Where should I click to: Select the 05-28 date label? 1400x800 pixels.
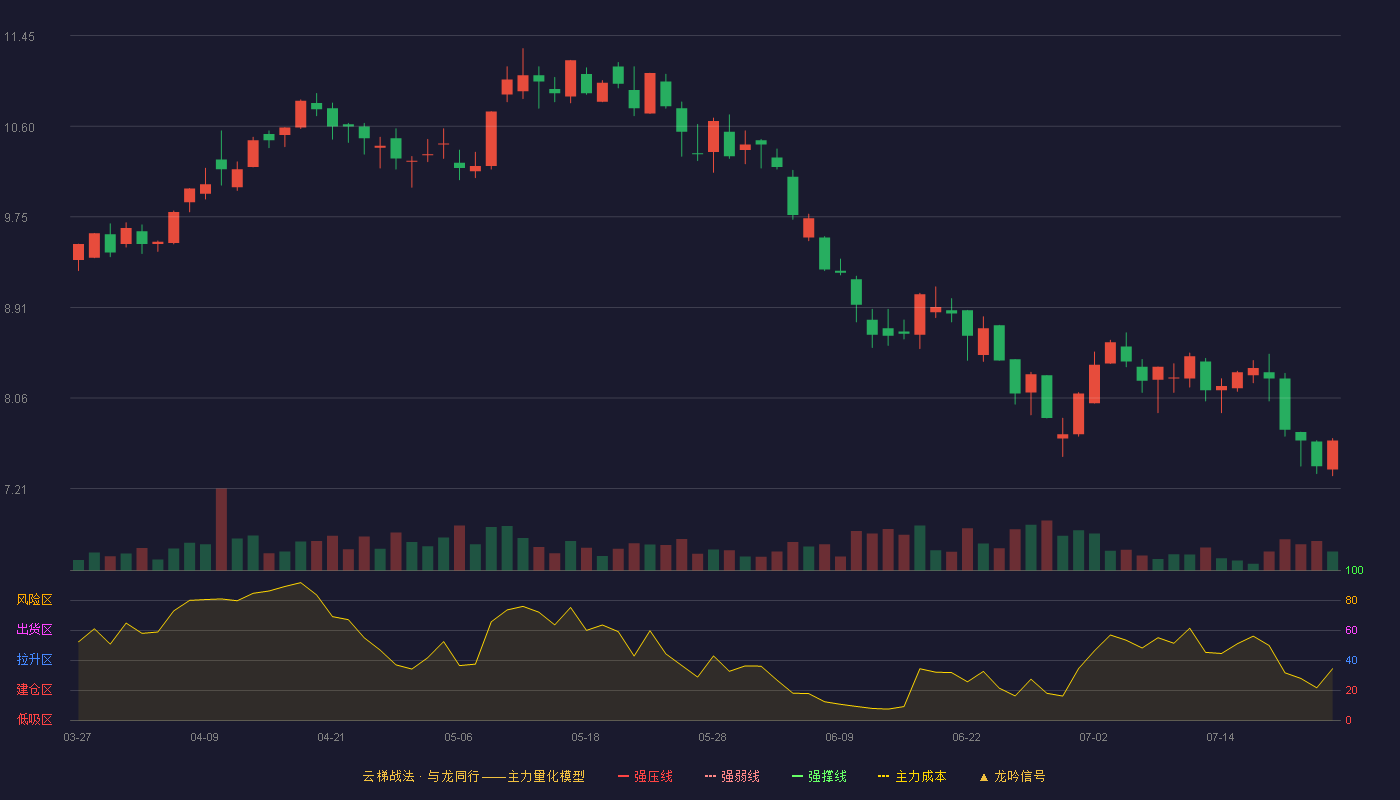pos(712,737)
